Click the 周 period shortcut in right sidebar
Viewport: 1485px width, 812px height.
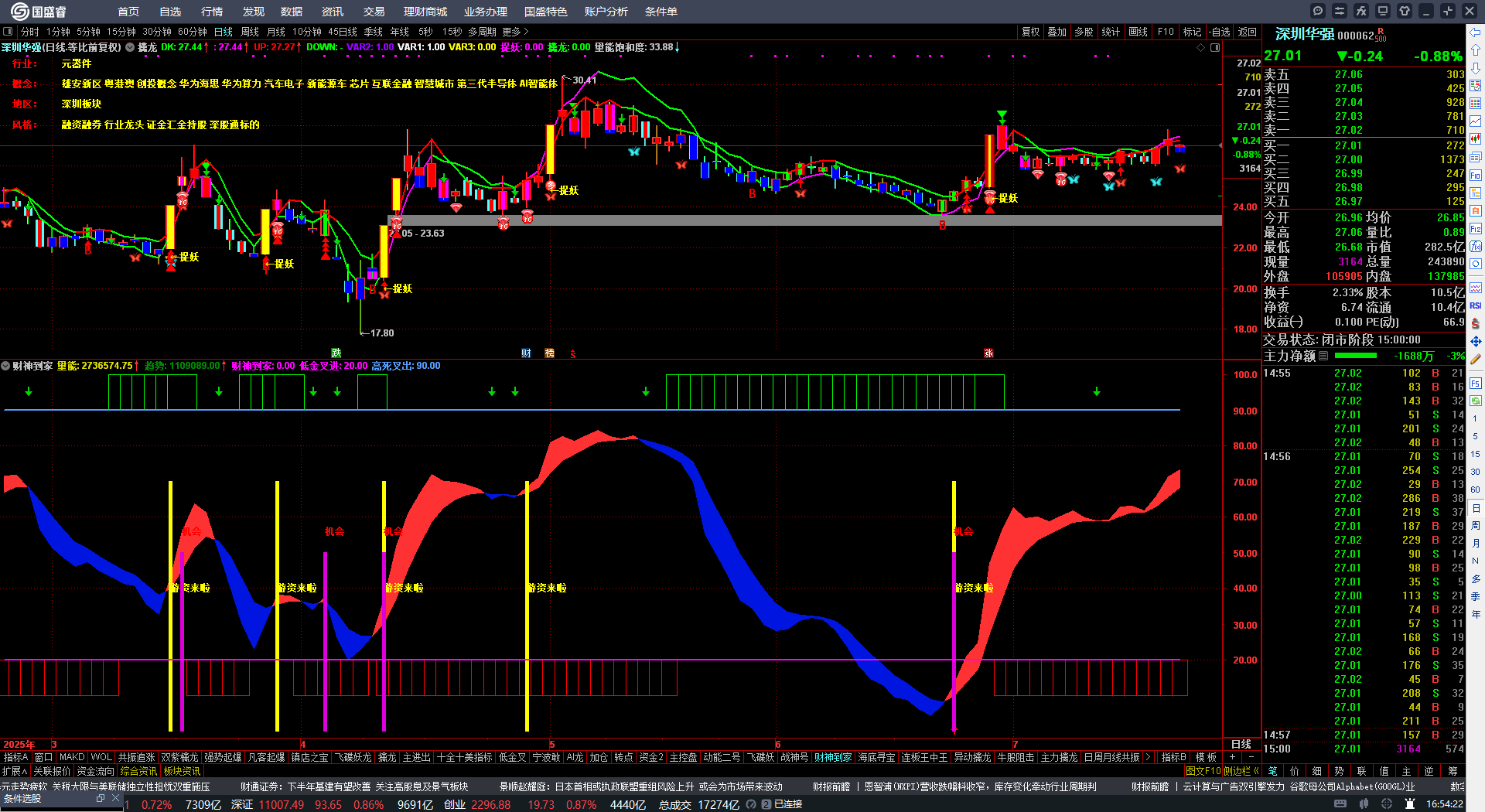1476,526
